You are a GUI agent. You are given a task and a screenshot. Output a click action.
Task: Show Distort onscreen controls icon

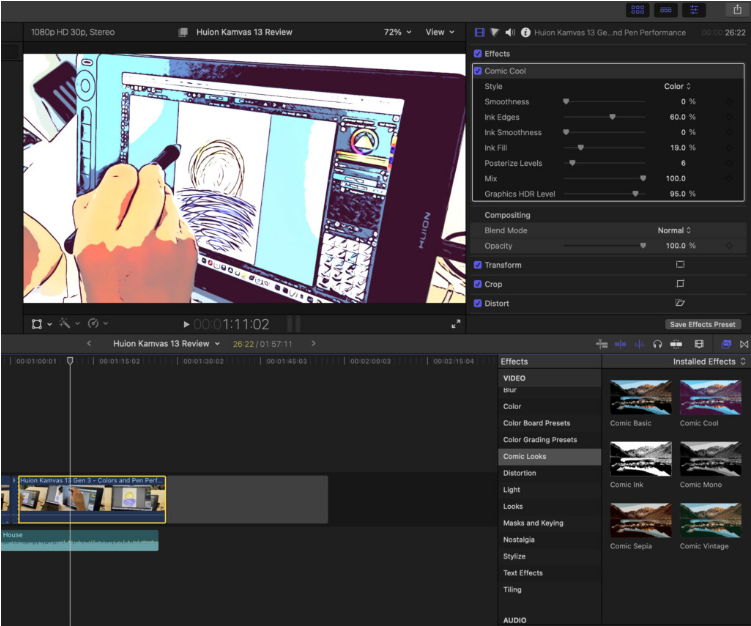click(680, 303)
